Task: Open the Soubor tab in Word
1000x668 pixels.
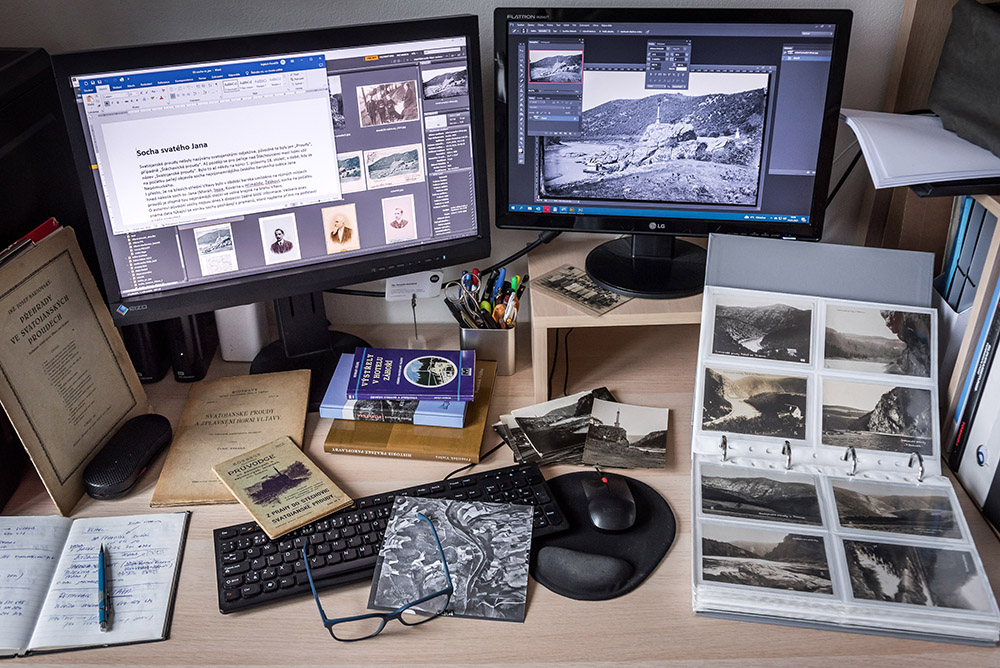Action: [89, 91]
